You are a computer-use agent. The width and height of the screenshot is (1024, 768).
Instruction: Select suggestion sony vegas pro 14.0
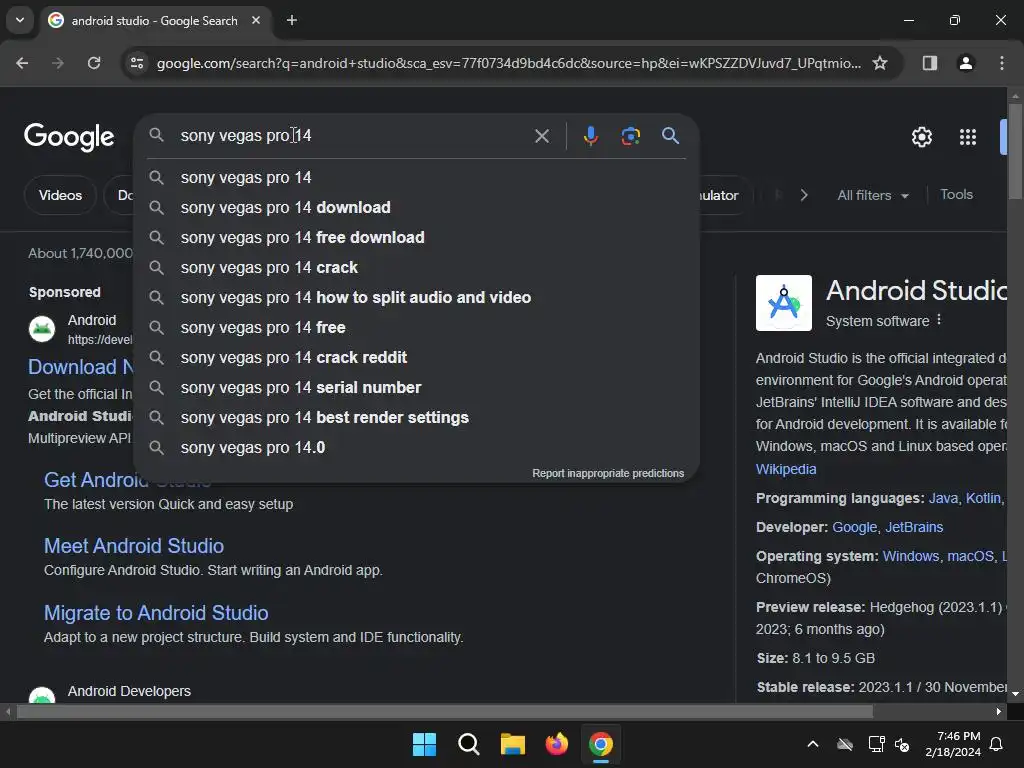coord(416,448)
